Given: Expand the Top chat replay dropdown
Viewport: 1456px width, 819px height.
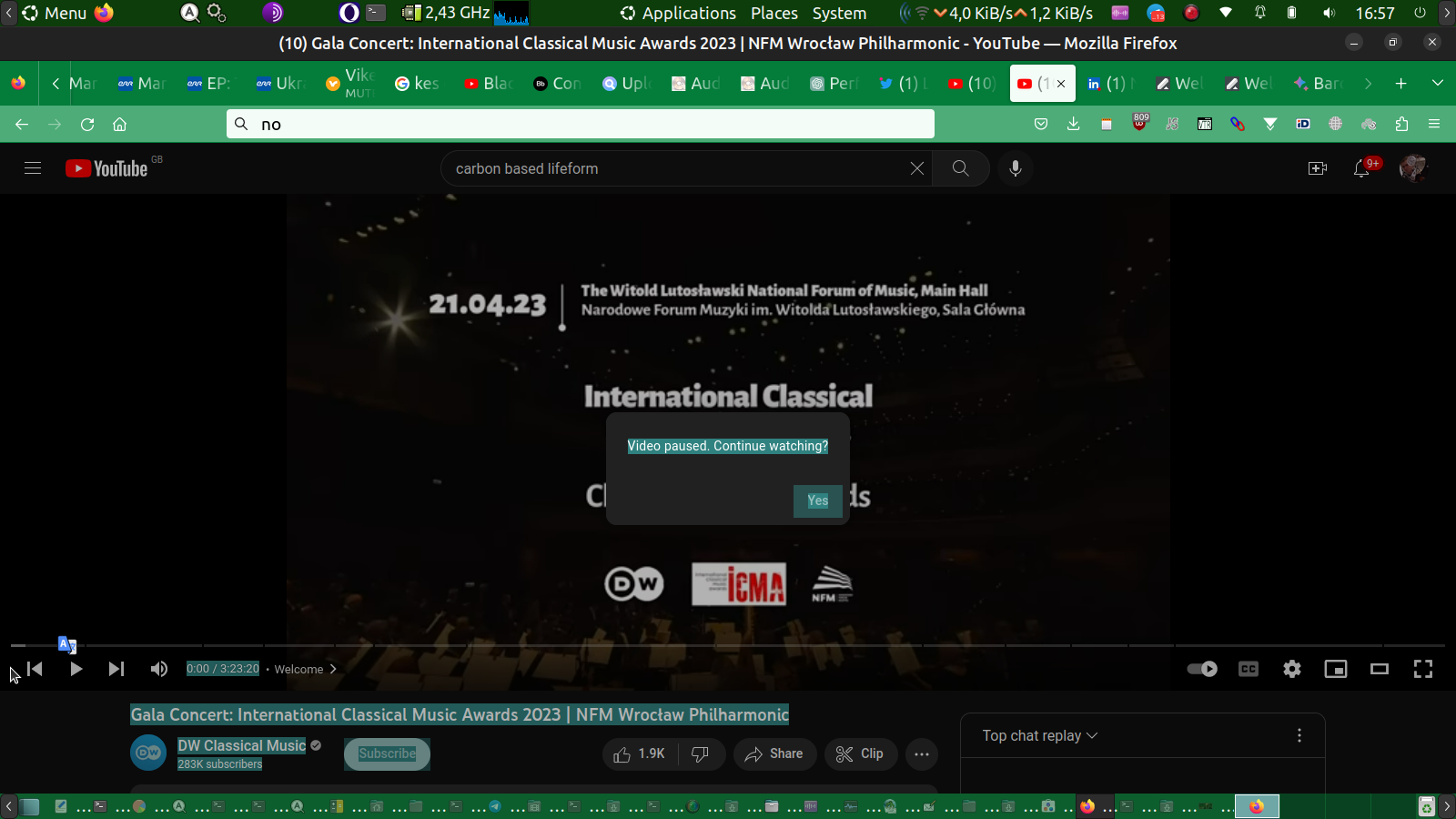Looking at the screenshot, I should tap(1040, 735).
